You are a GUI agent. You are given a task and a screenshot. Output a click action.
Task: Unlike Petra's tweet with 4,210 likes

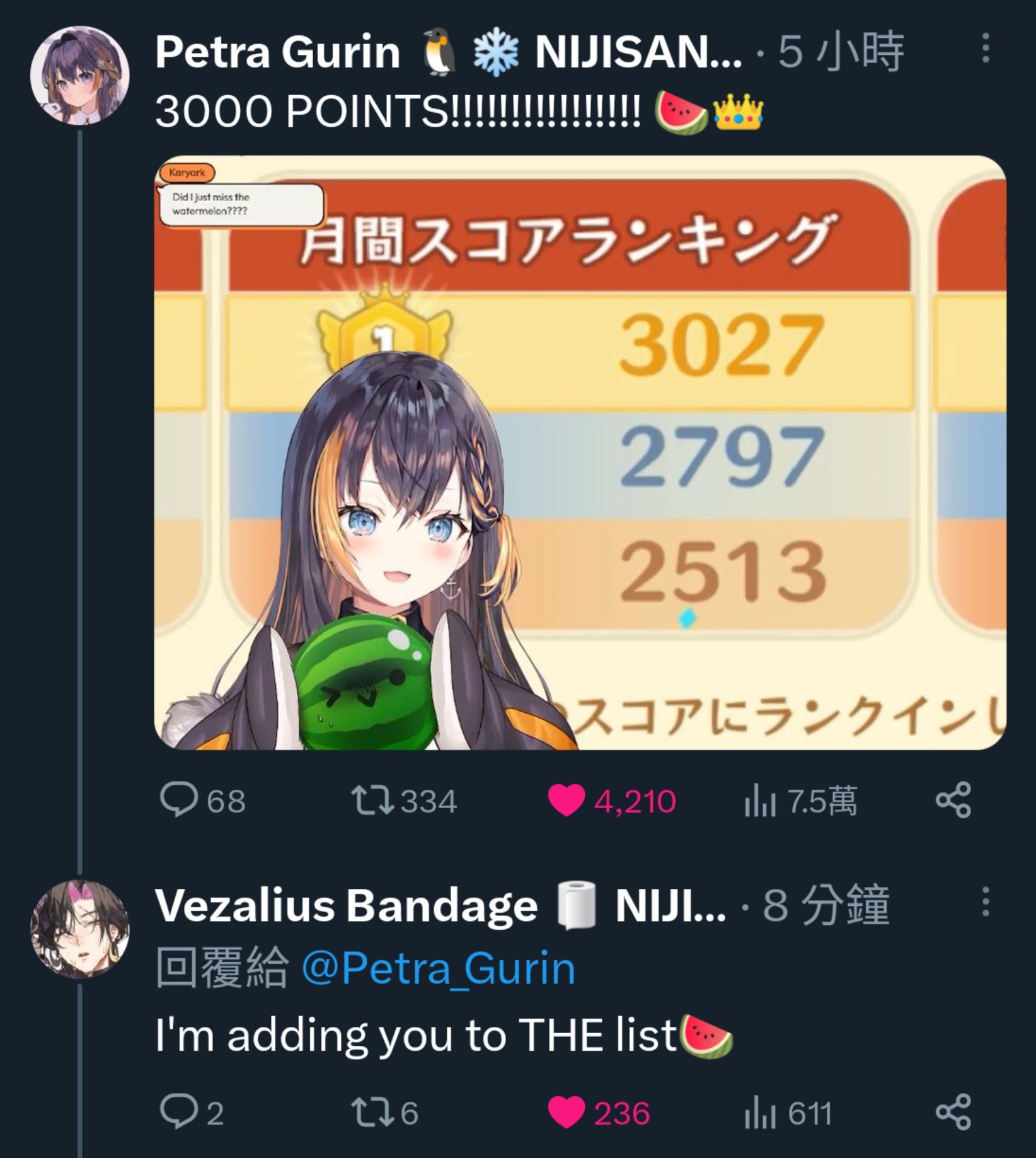(611, 801)
